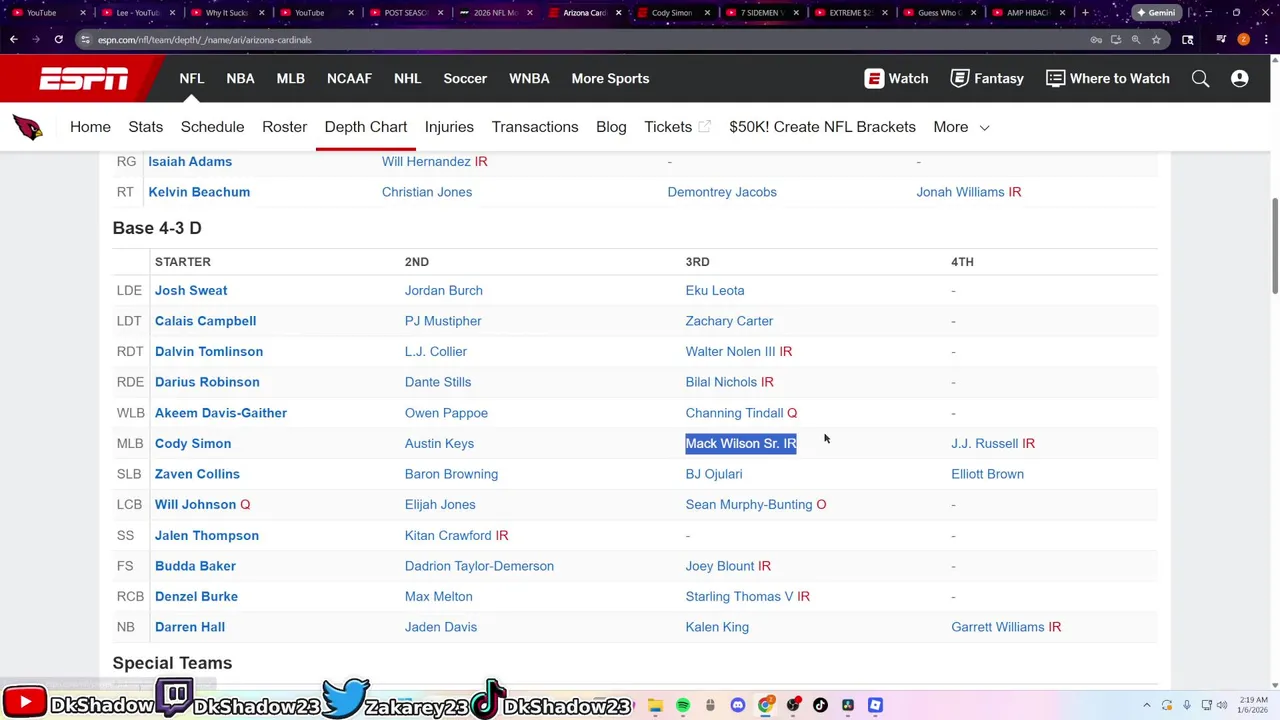Open Mack Wilson Sr. player link
The width and height of the screenshot is (1280, 720).
733,444
